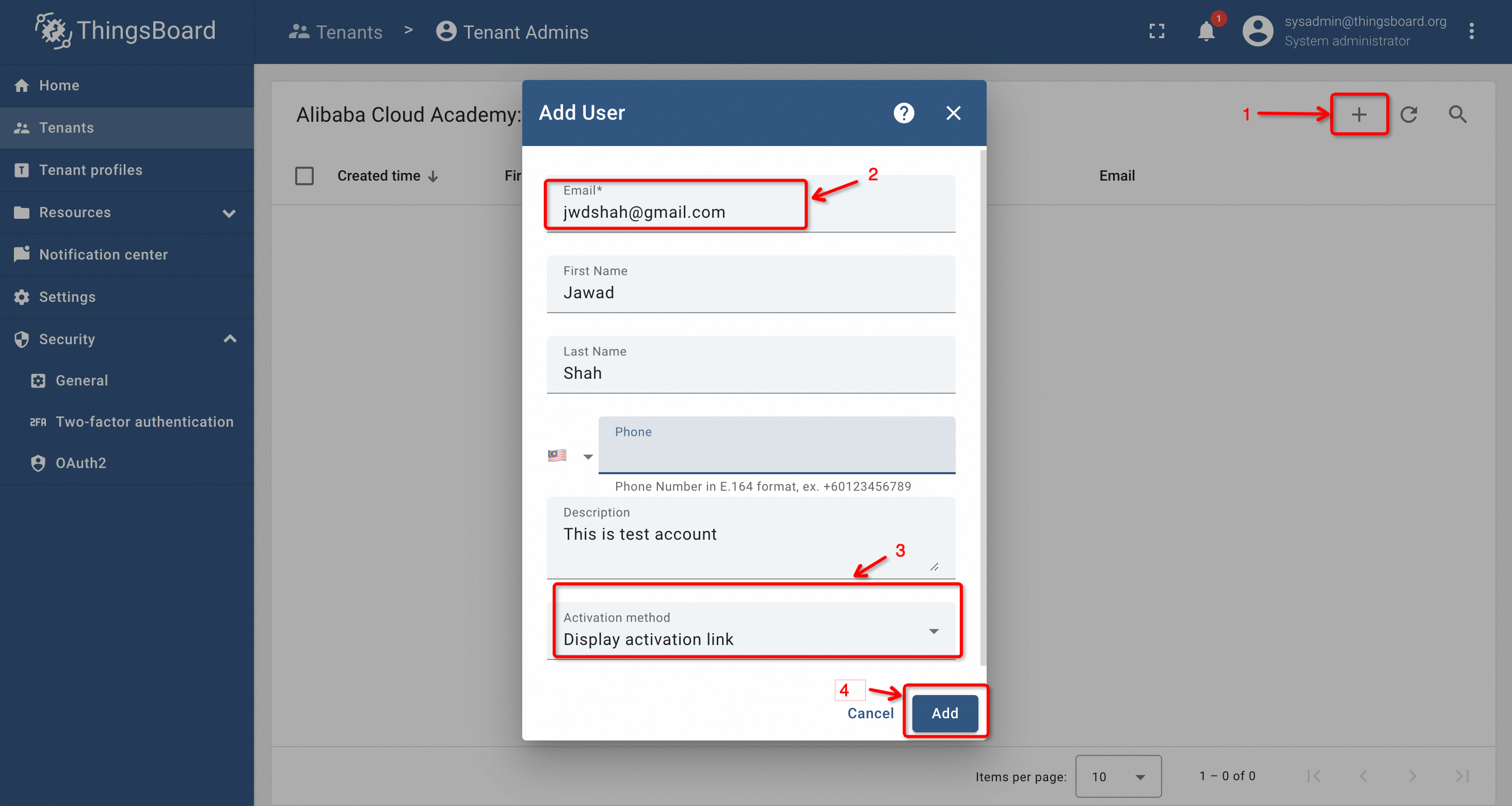The width and height of the screenshot is (1512, 806).
Task: Toggle fullscreen mode icon
Action: pos(1156,31)
